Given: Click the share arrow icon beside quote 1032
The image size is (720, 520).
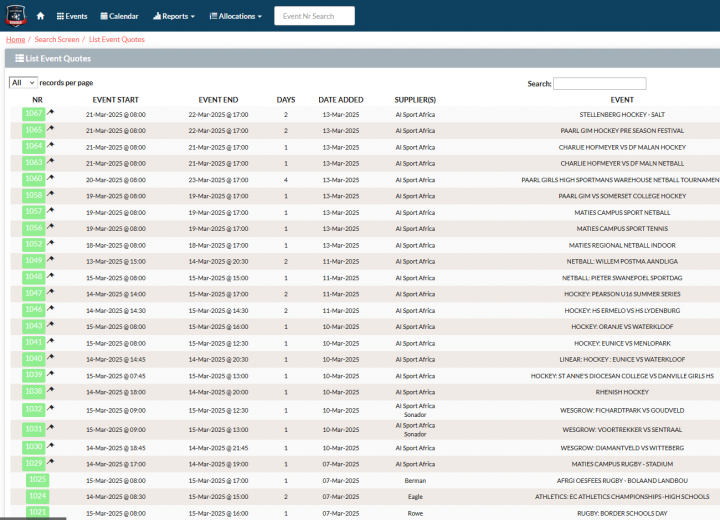Looking at the screenshot, I should pyautogui.click(x=51, y=407).
